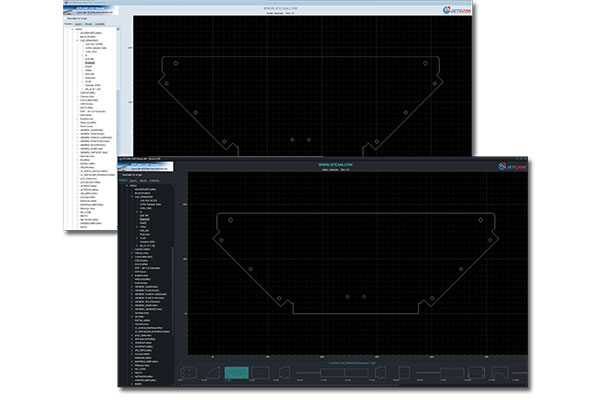Open the Layers tab in dark window
Image resolution: width=600 pixels, height=400 pixels.
133,180
